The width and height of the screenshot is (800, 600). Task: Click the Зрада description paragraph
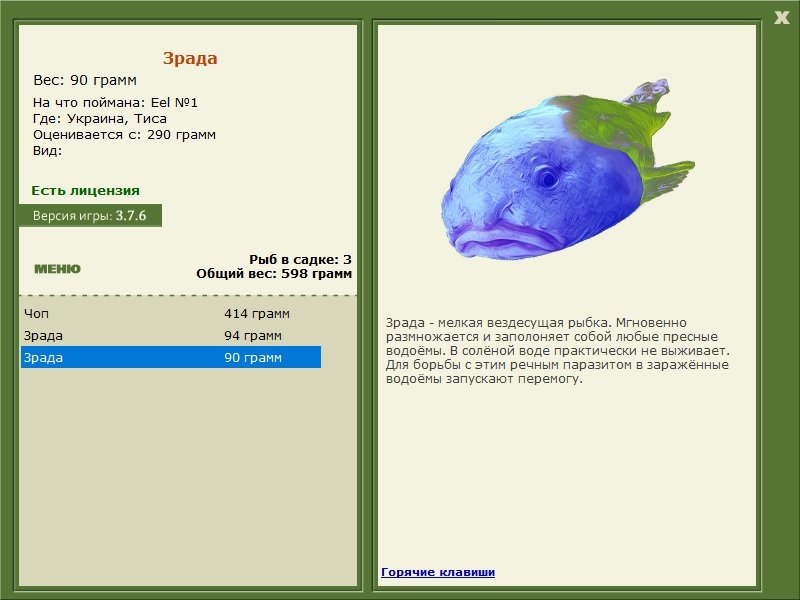pos(560,351)
